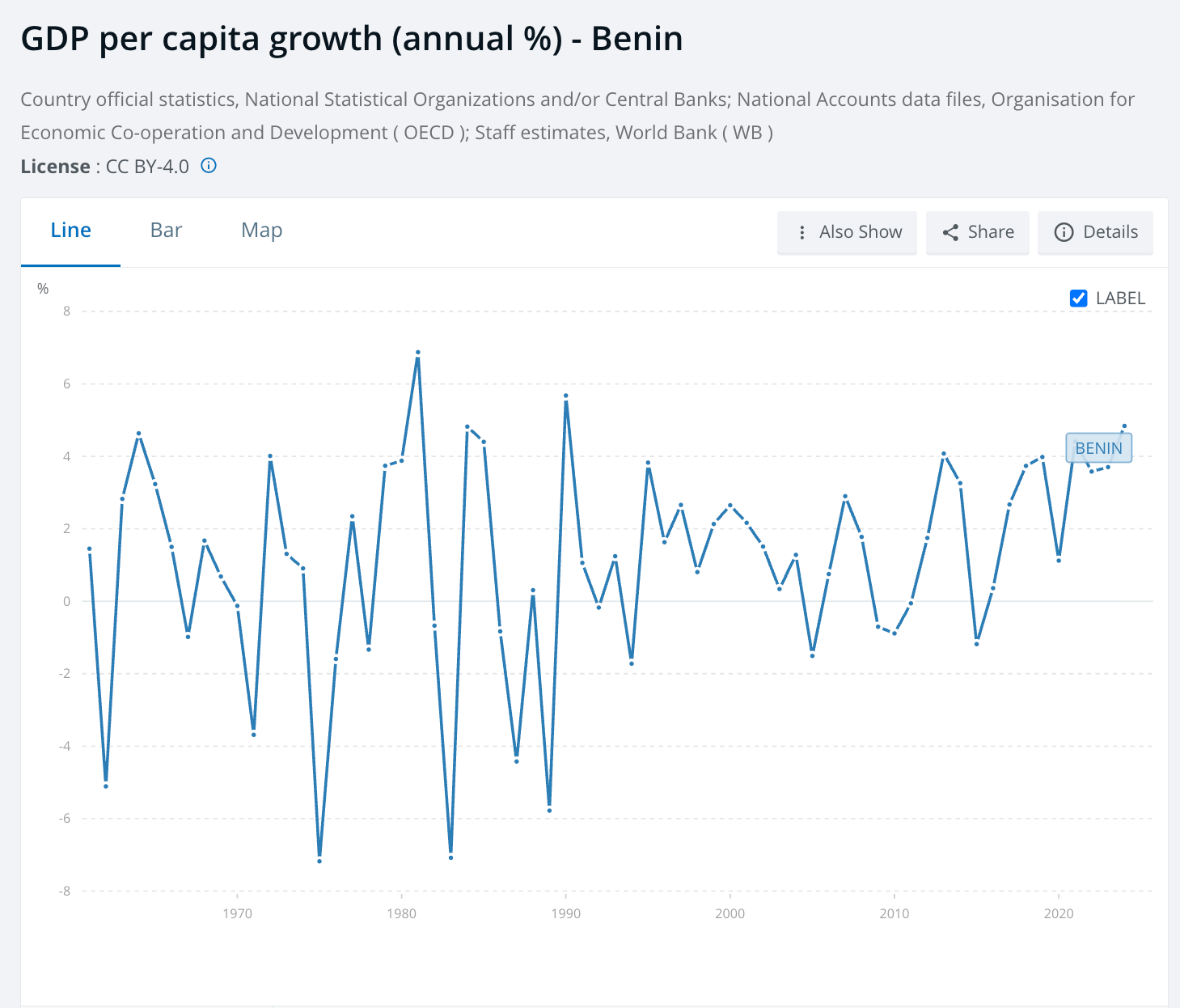Click the 1981 peak data point
The width and height of the screenshot is (1180, 1008).
tap(418, 353)
